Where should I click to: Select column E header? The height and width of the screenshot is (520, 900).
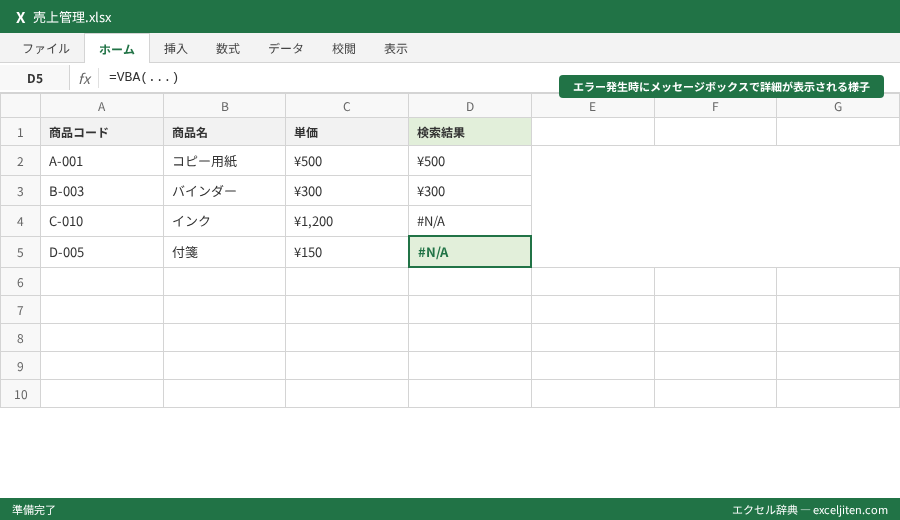tap(592, 106)
